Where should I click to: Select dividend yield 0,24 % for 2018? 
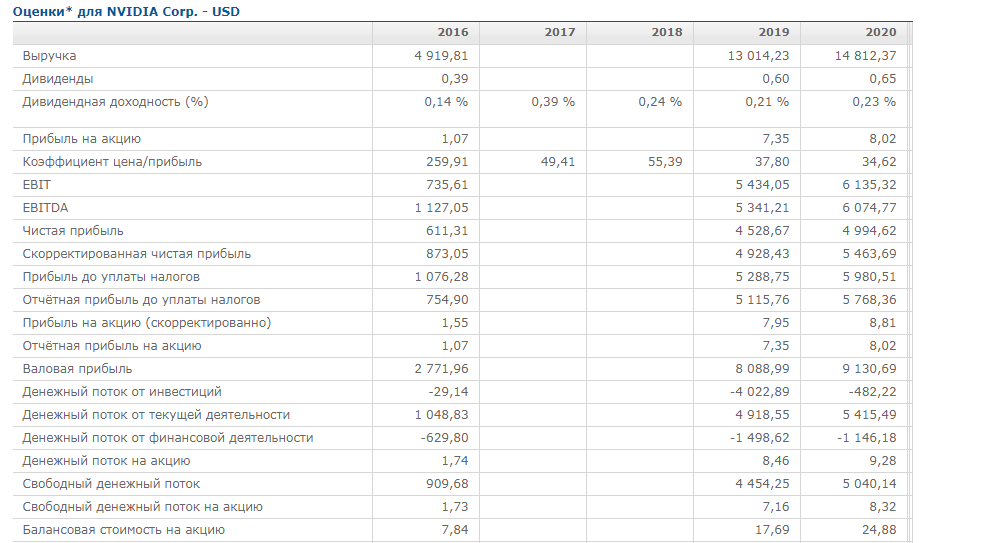point(660,101)
